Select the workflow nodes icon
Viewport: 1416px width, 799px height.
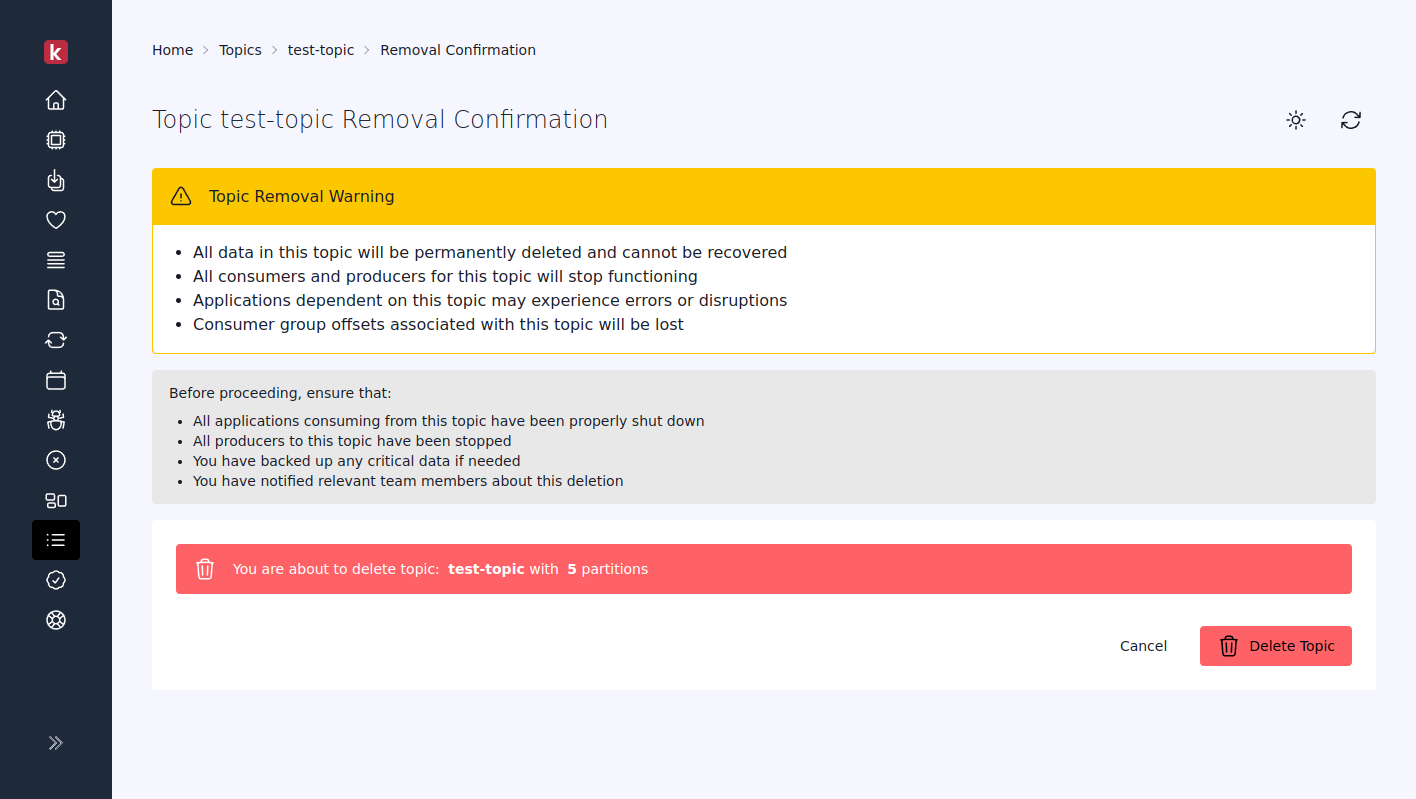(x=56, y=500)
